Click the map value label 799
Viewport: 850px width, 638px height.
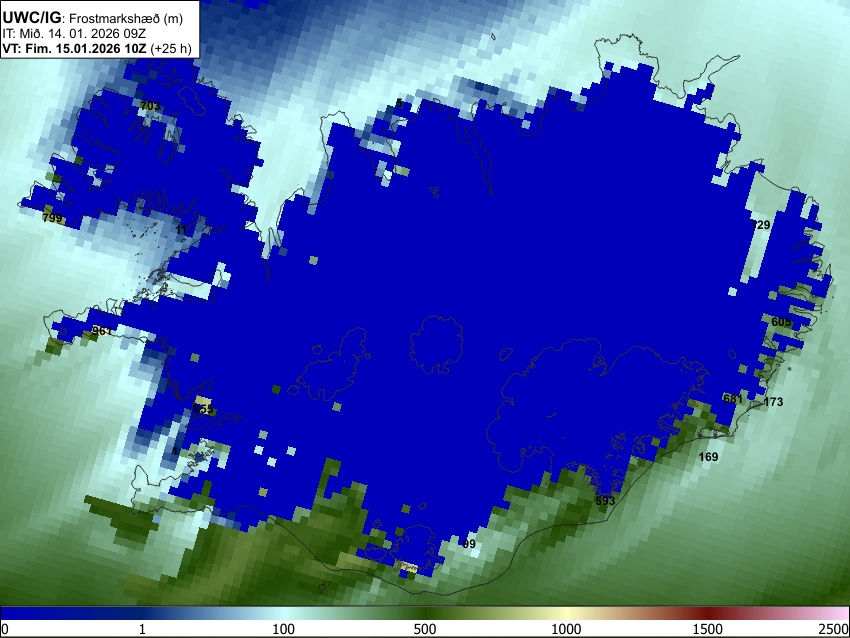52,218
